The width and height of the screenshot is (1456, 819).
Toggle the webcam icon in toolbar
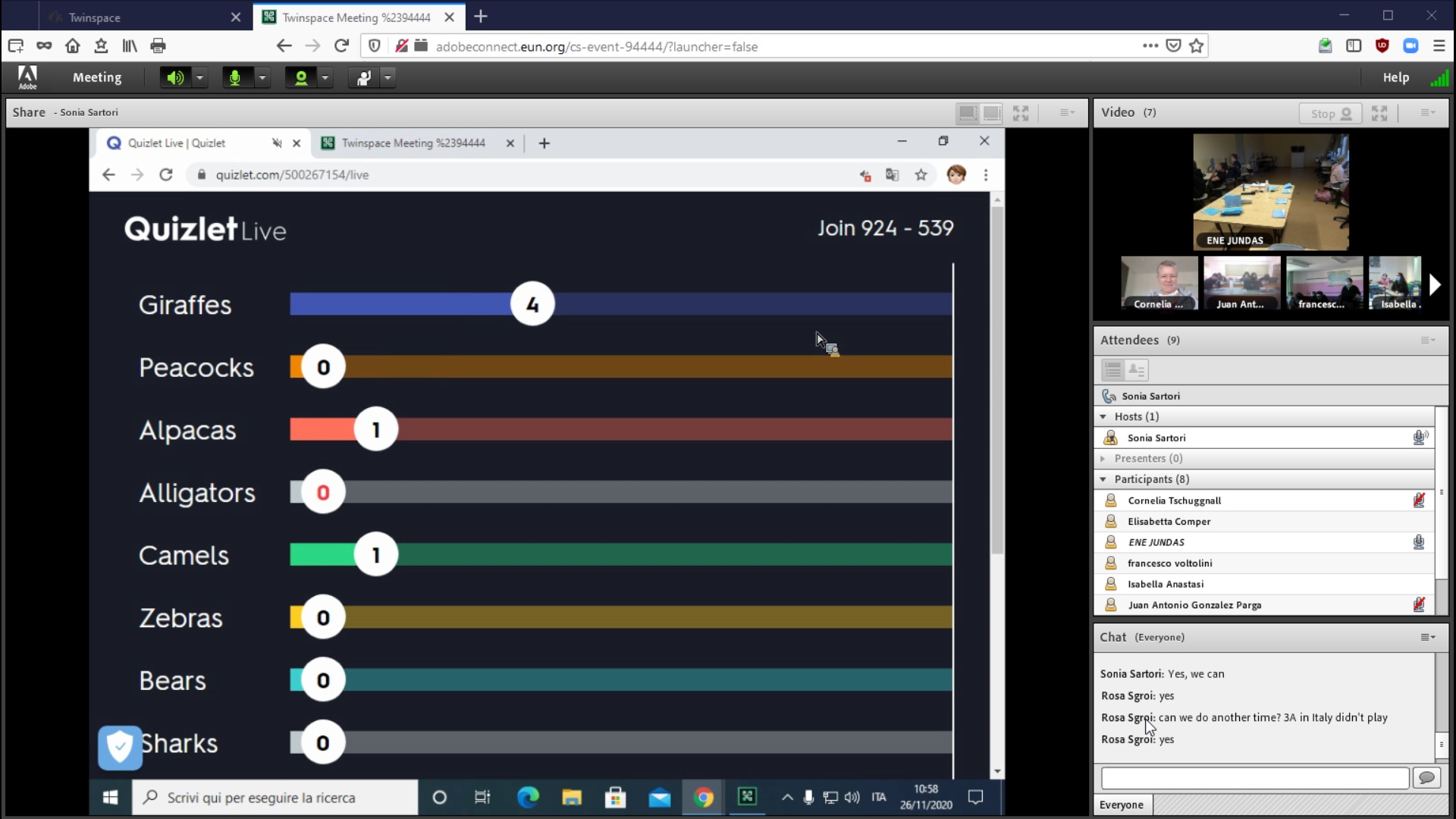click(x=301, y=77)
